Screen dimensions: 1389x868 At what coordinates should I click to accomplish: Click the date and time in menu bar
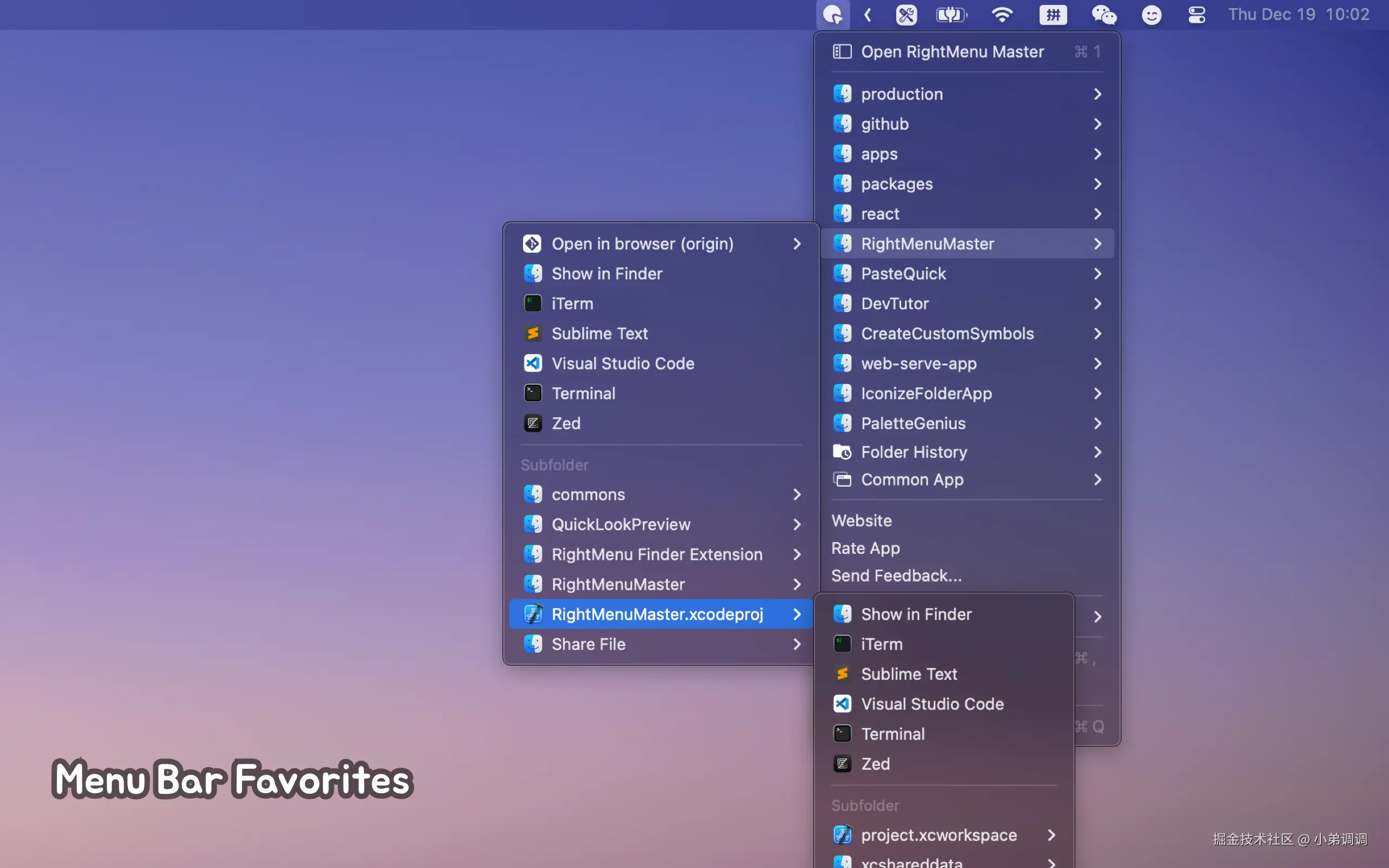[x=1298, y=15]
